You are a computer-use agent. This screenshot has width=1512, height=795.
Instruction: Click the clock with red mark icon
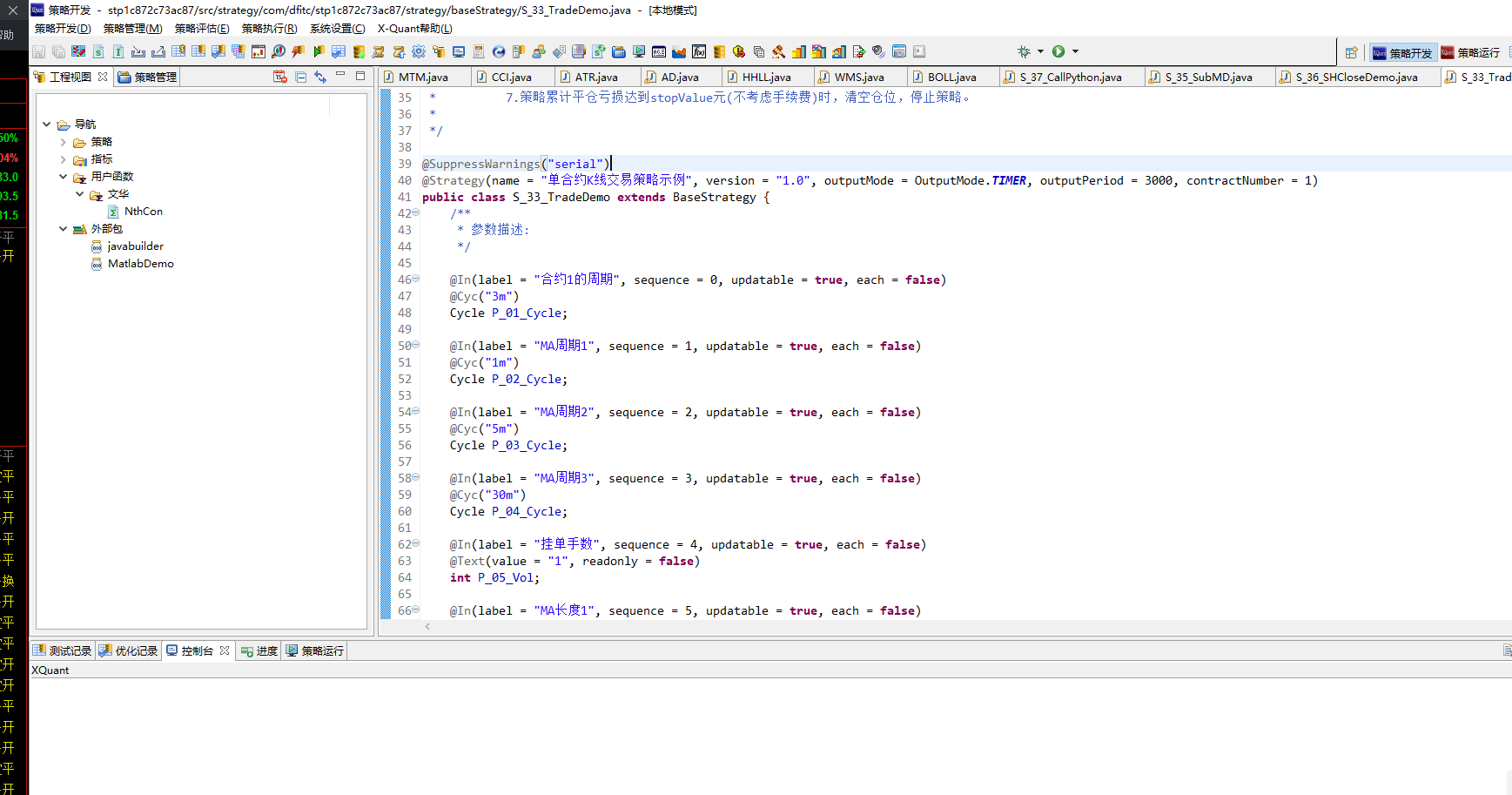point(739,52)
